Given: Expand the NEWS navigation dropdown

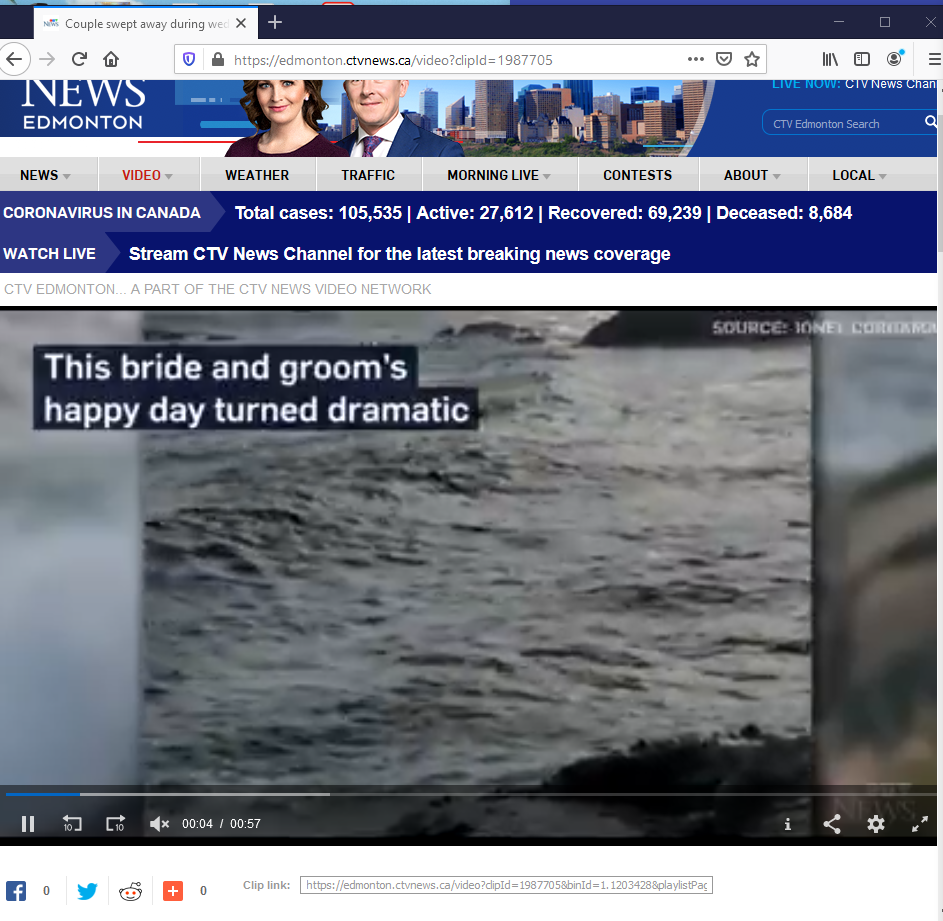Looking at the screenshot, I should [41, 173].
